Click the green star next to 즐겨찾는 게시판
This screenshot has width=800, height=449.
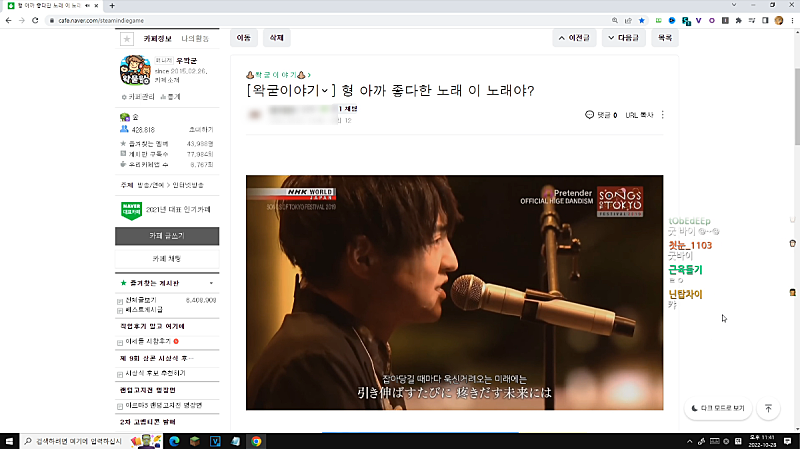123,283
